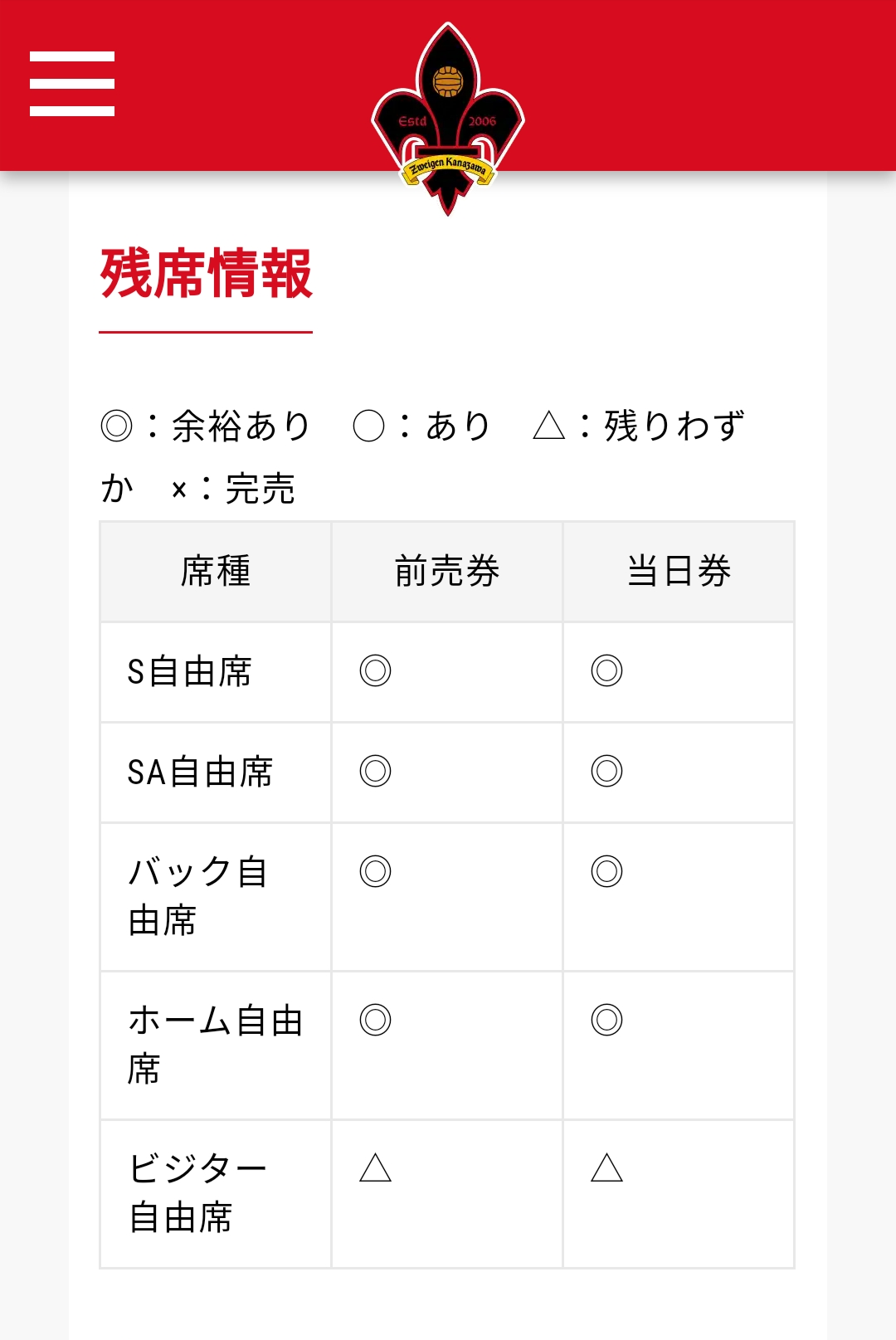This screenshot has height=1340, width=896.
Task: Click the ホーム自由席 row label
Action: pos(214,1045)
